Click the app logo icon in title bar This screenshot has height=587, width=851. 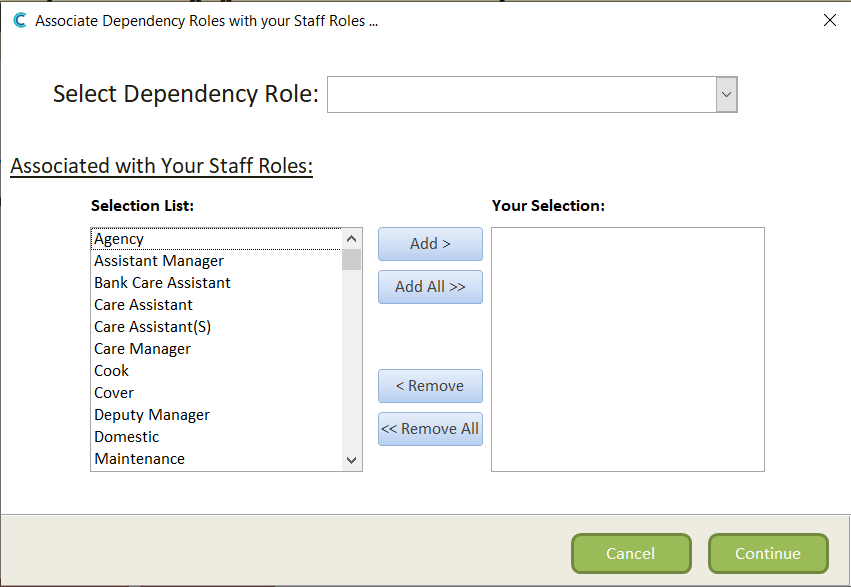pos(19,20)
